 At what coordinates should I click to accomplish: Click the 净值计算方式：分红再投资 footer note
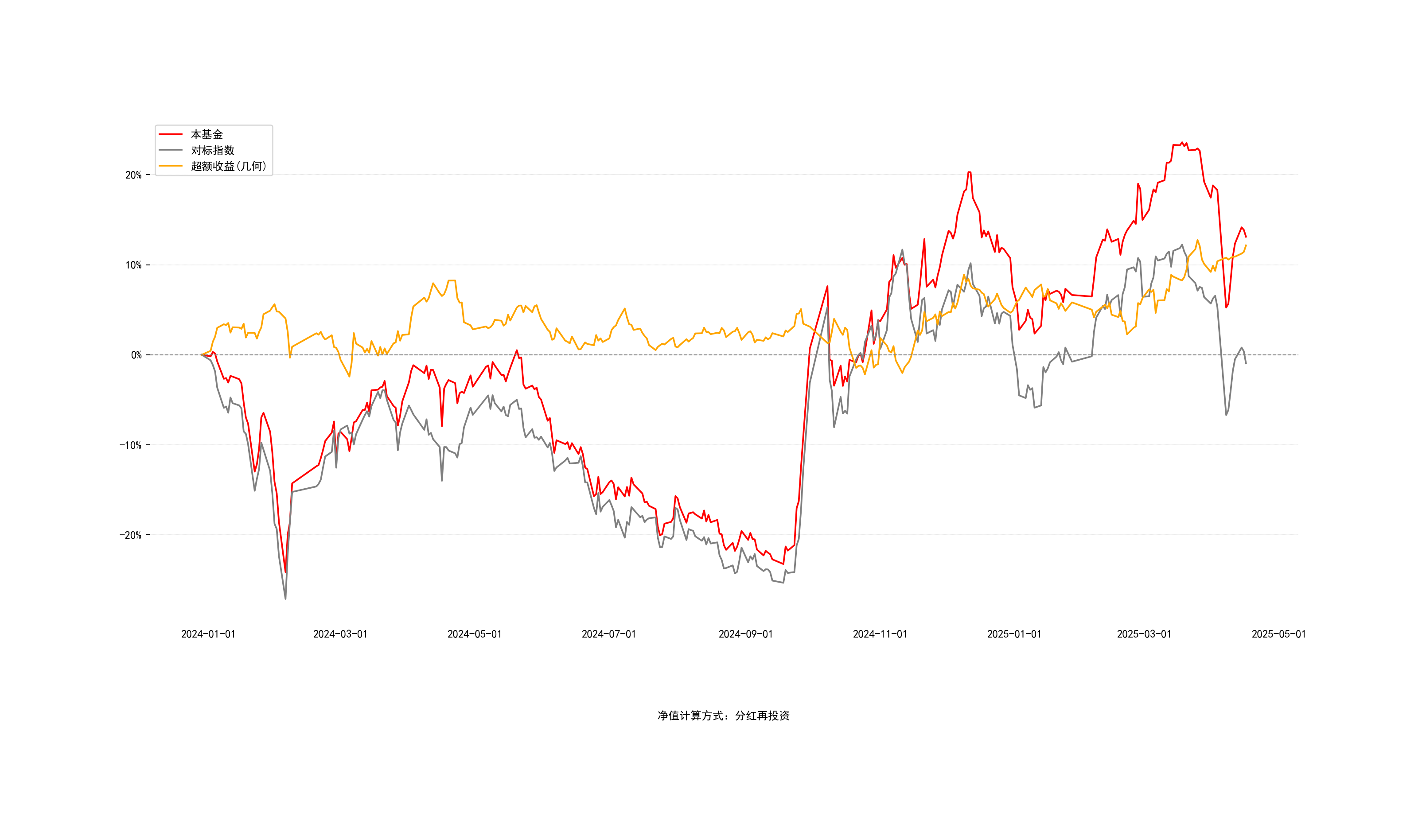tap(724, 716)
